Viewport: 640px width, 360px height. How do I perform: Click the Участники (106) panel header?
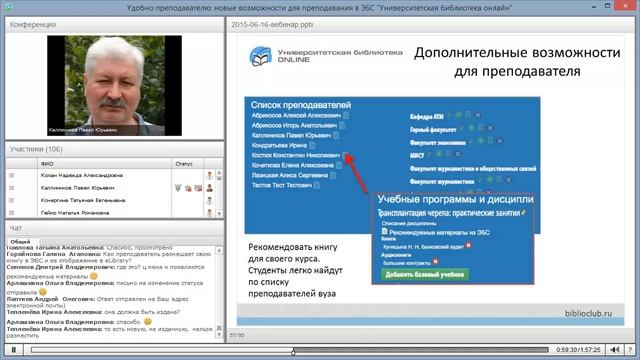pos(114,149)
